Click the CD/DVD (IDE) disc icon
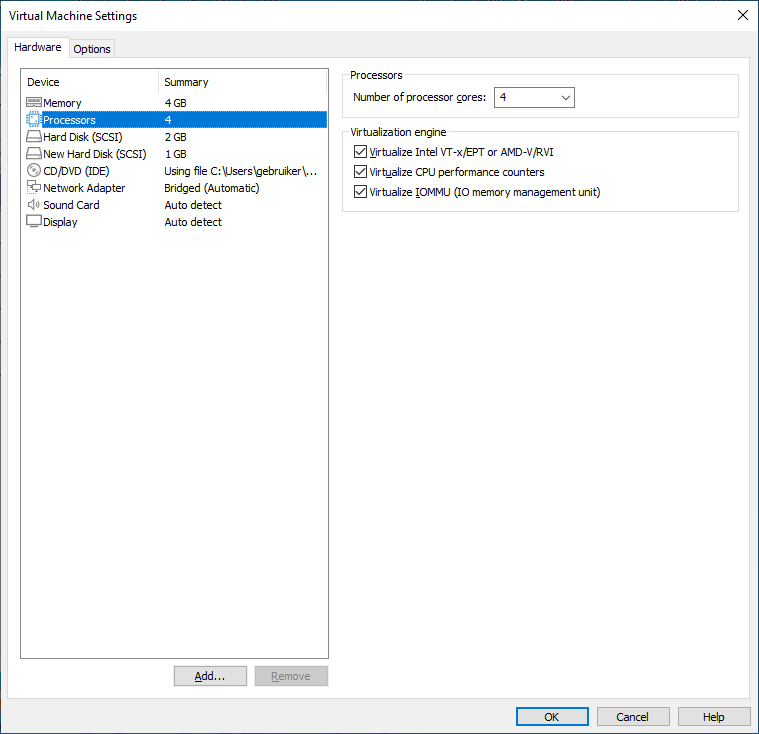 click(34, 171)
